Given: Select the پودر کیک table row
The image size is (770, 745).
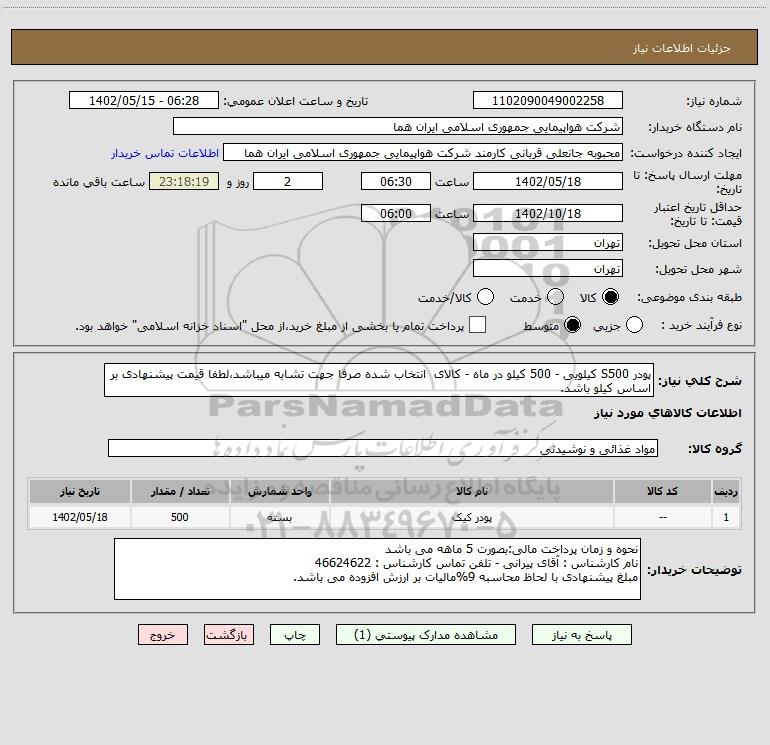Looking at the screenshot, I should [385, 517].
